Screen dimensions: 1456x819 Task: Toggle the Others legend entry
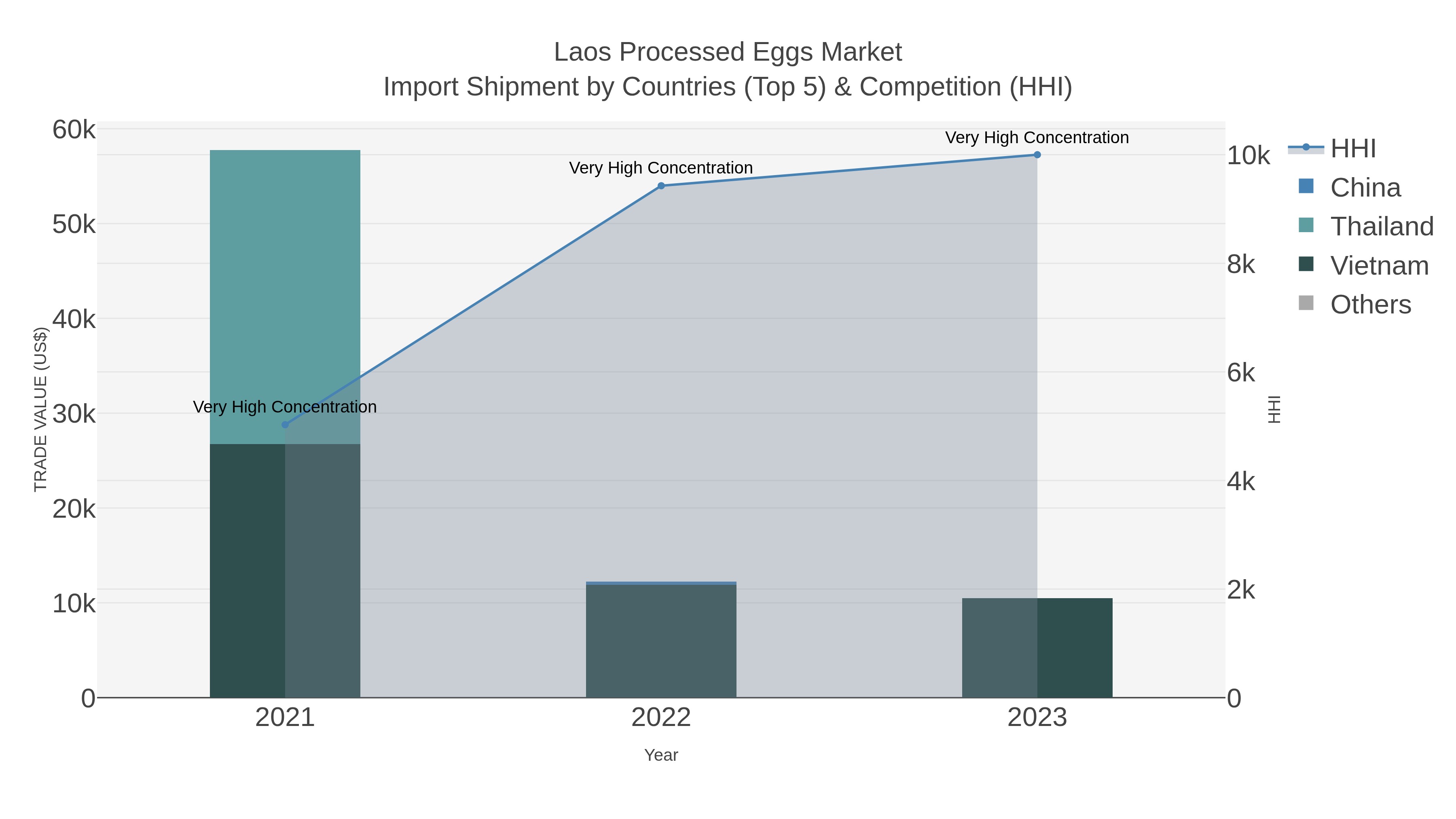tap(1355, 305)
